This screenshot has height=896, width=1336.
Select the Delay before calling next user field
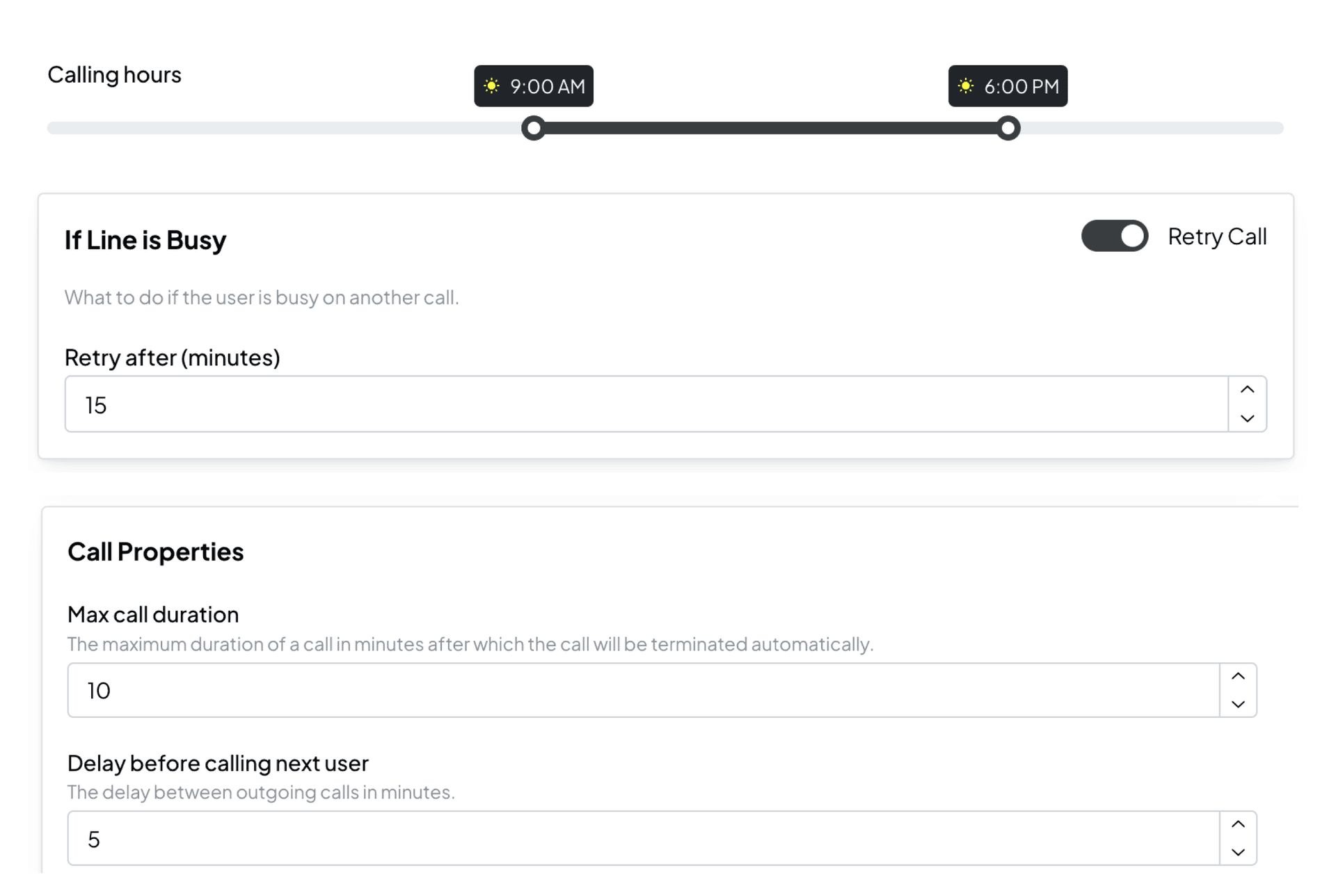click(643, 839)
